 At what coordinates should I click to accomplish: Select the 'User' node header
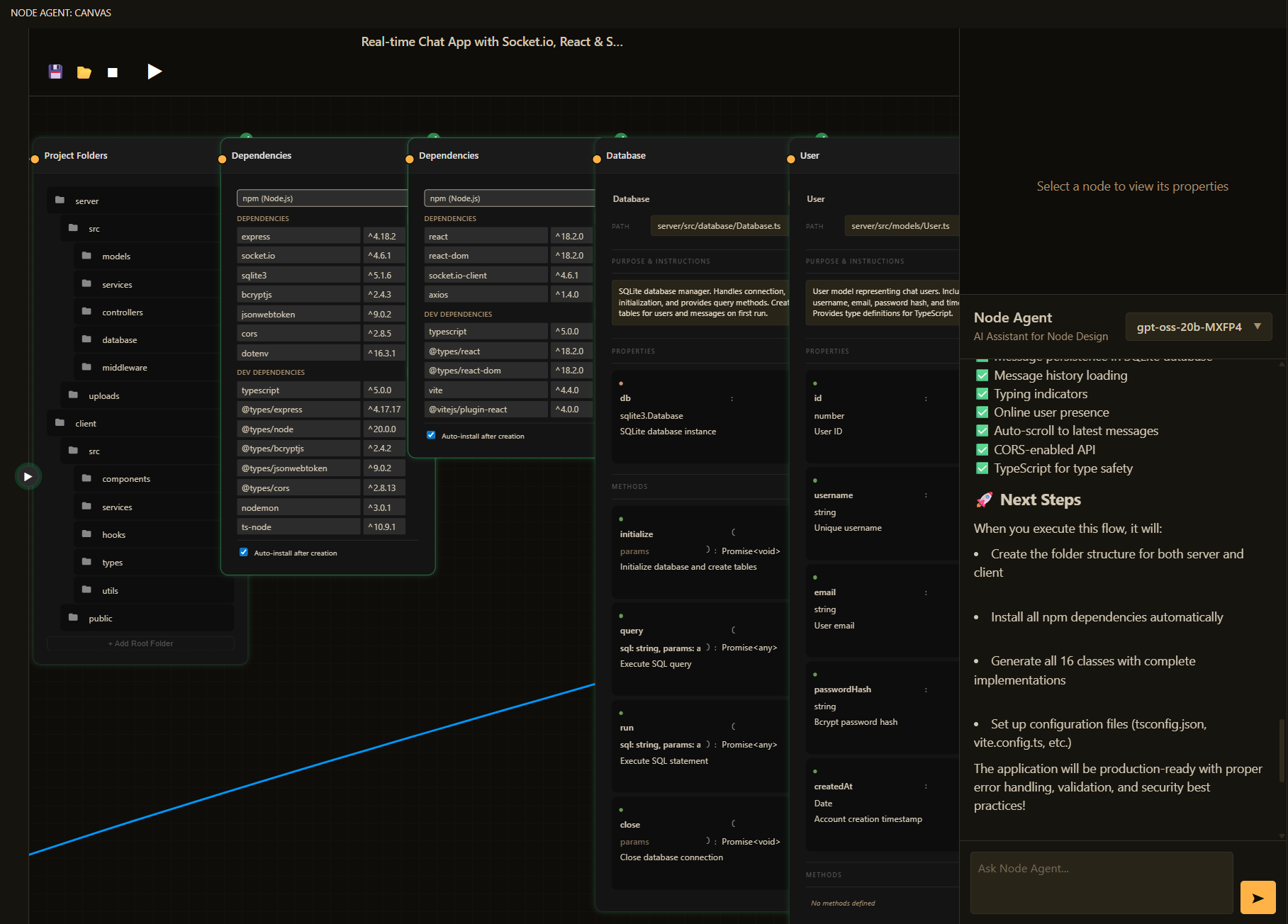click(810, 155)
